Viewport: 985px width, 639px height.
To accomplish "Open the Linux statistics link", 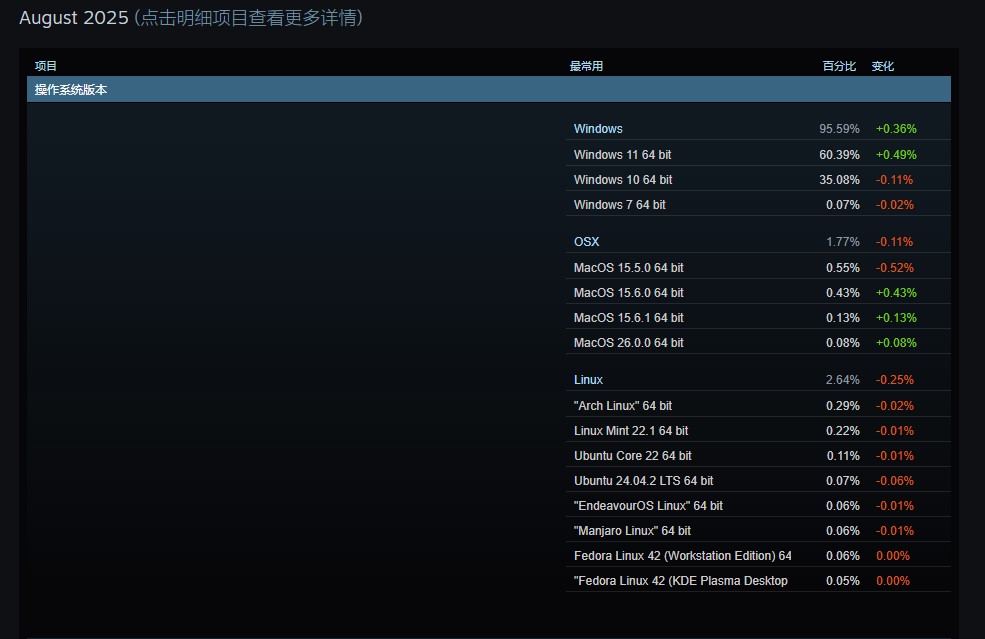I will point(588,380).
